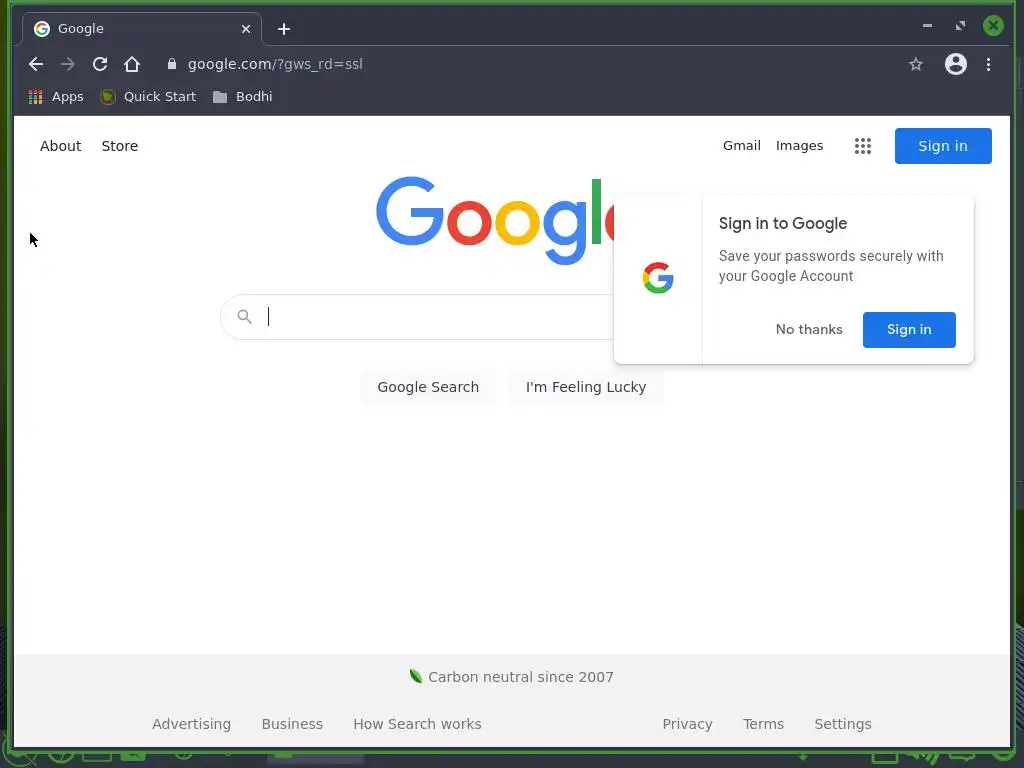The height and width of the screenshot is (768, 1024).
Task: Go to Gmail
Action: point(741,146)
